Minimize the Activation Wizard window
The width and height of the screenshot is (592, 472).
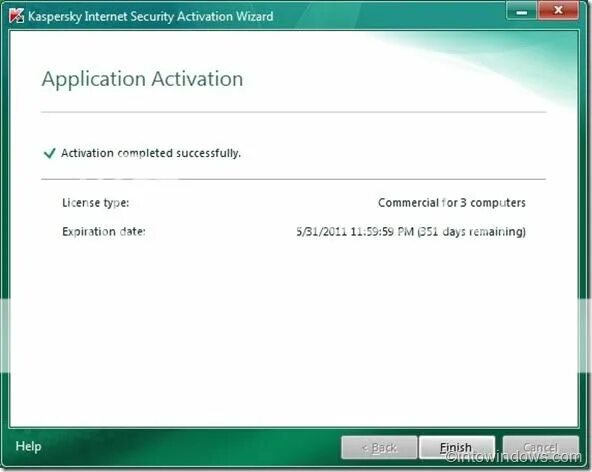pos(521,11)
